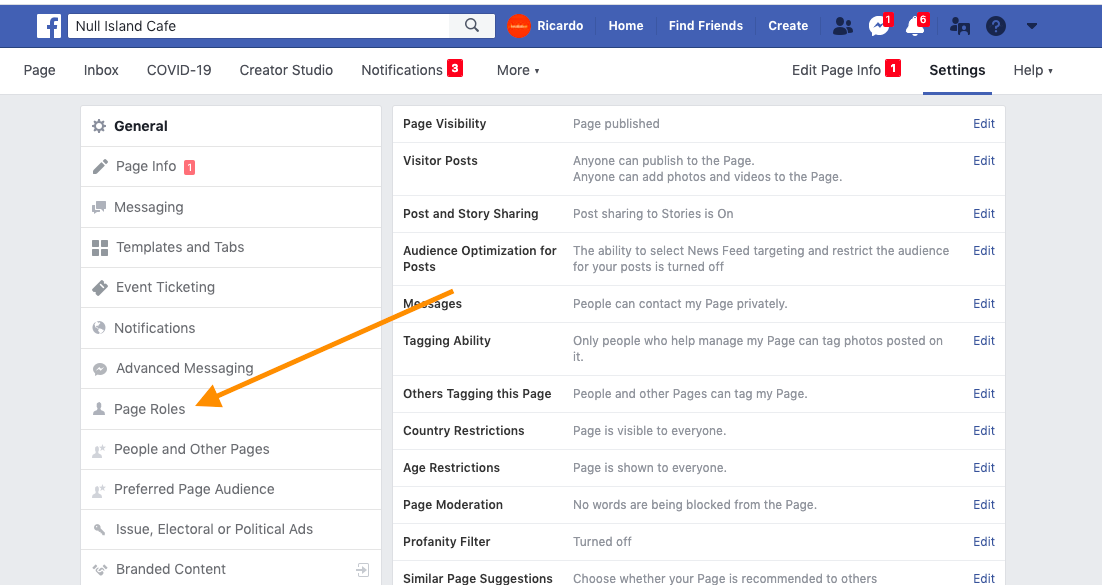Screen dimensions: 1102x585
Task: Edit the Page Visibility setting
Action: [983, 124]
